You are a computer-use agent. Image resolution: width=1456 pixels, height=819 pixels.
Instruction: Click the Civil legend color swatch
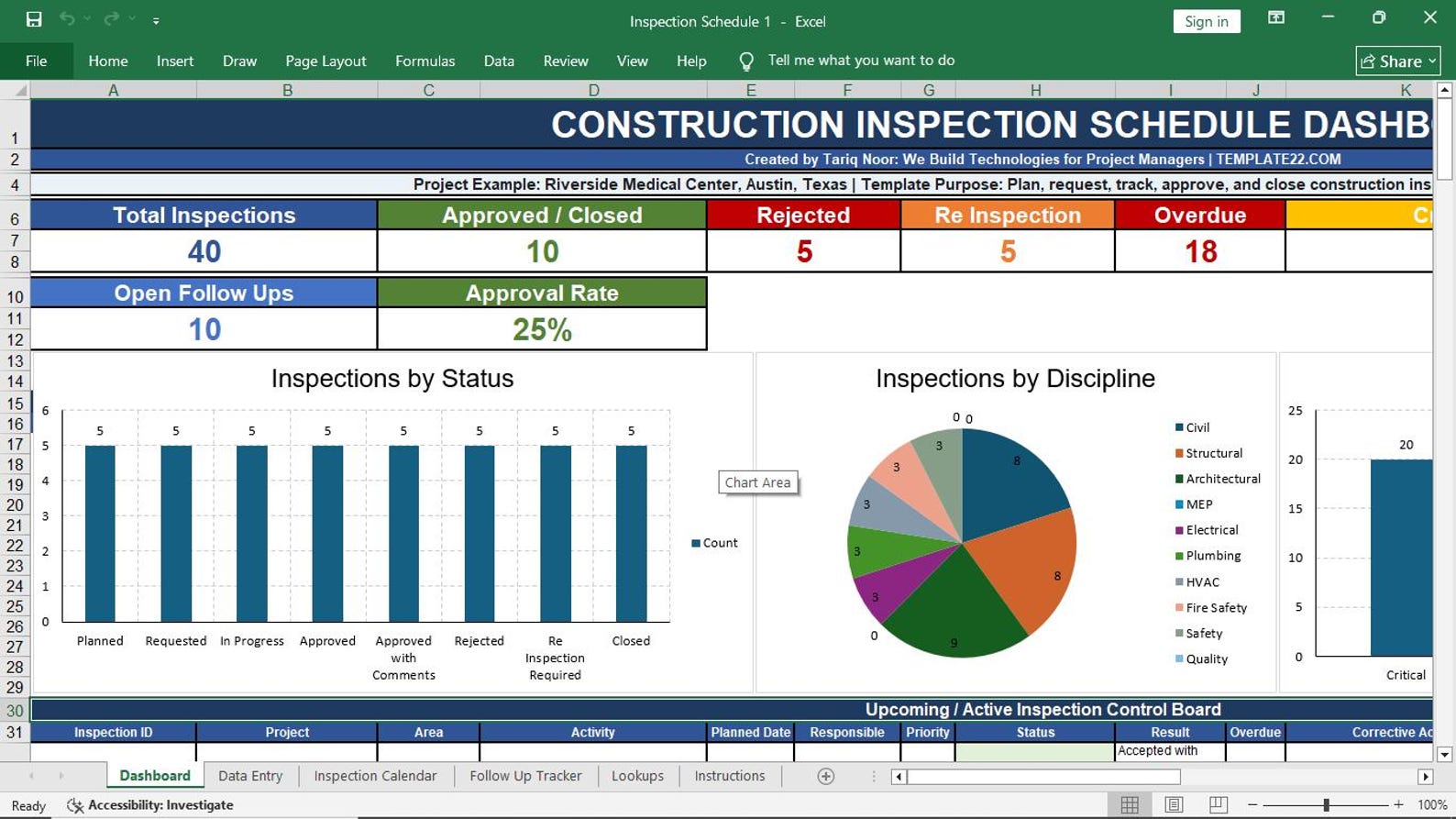(x=1179, y=427)
